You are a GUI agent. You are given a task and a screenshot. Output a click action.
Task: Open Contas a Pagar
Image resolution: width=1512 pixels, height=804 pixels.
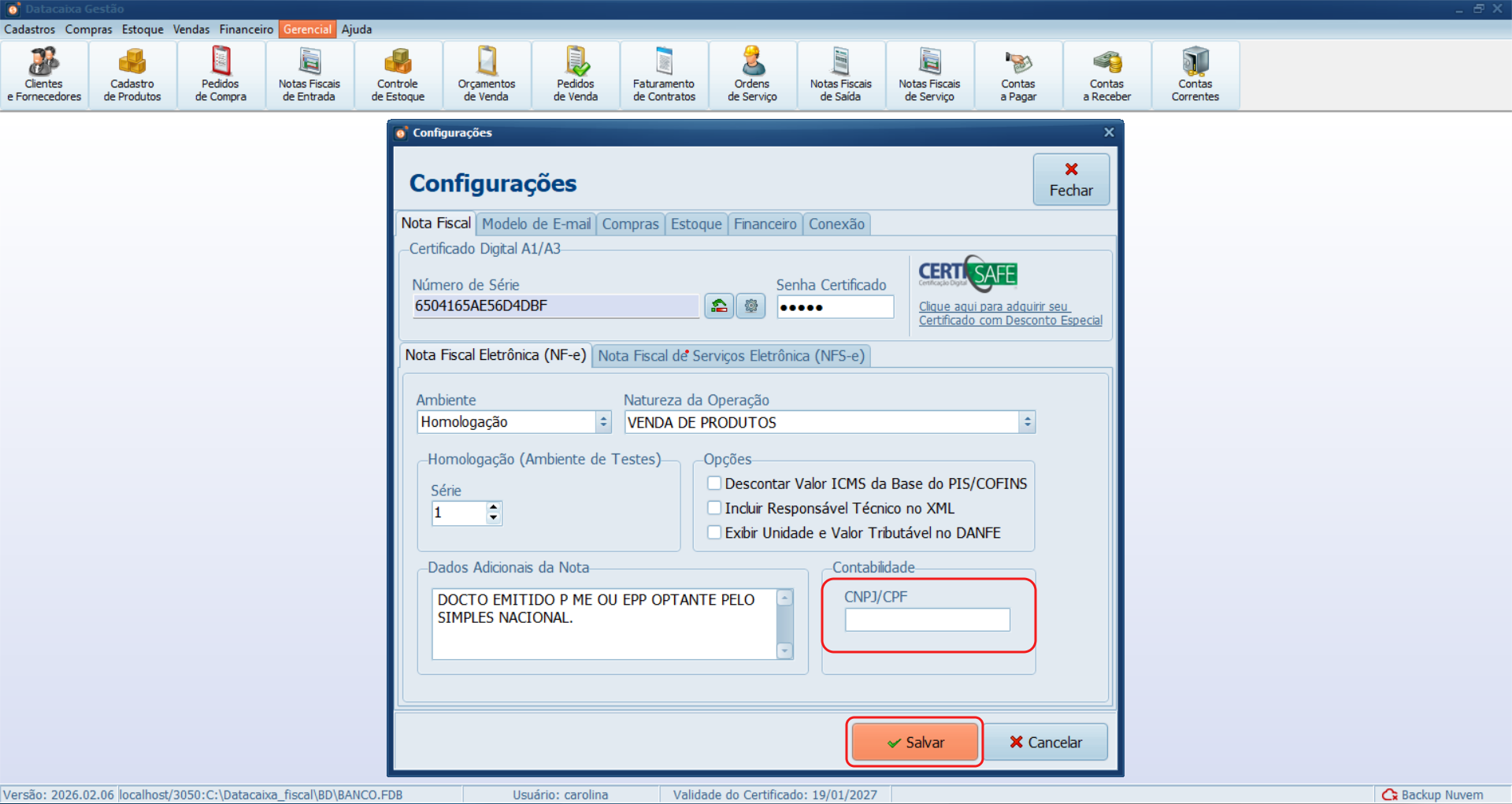pyautogui.click(x=1018, y=76)
